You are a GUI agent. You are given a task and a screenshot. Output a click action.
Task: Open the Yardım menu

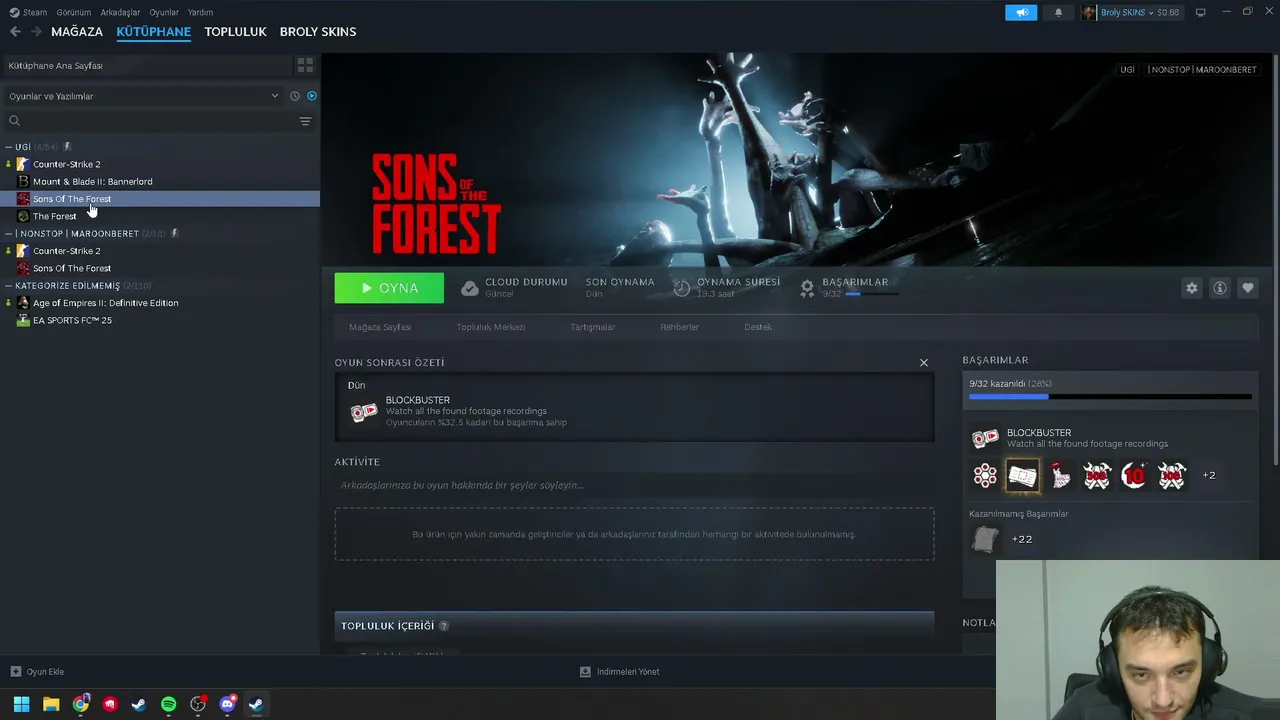pos(200,12)
